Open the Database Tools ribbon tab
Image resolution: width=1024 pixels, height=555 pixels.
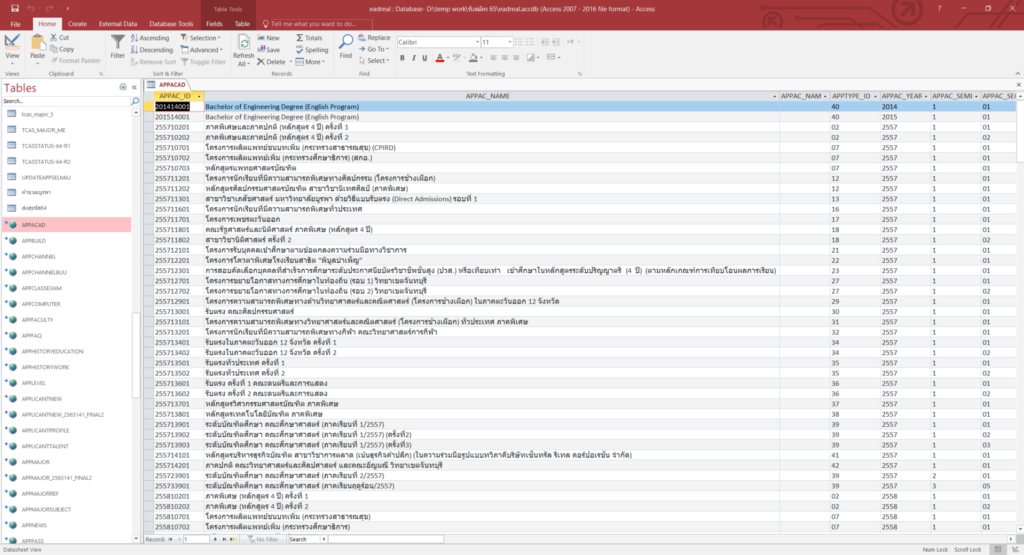tap(170, 22)
